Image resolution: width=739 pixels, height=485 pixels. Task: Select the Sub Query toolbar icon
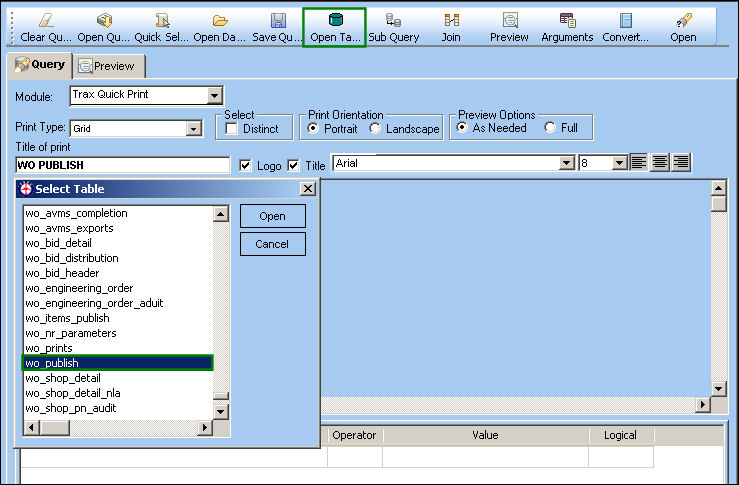(393, 20)
